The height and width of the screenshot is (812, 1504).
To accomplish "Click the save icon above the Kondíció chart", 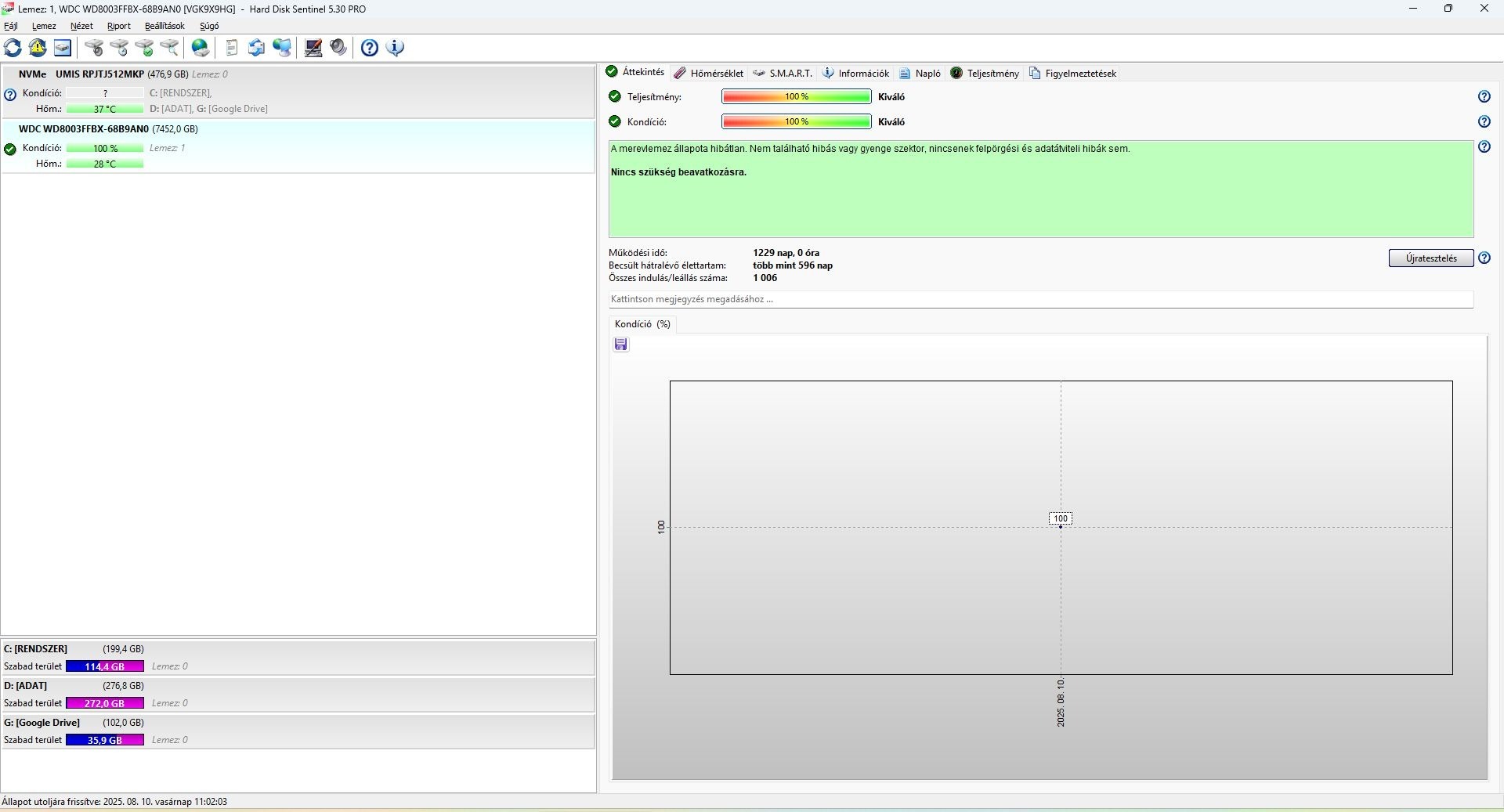I will tap(621, 345).
